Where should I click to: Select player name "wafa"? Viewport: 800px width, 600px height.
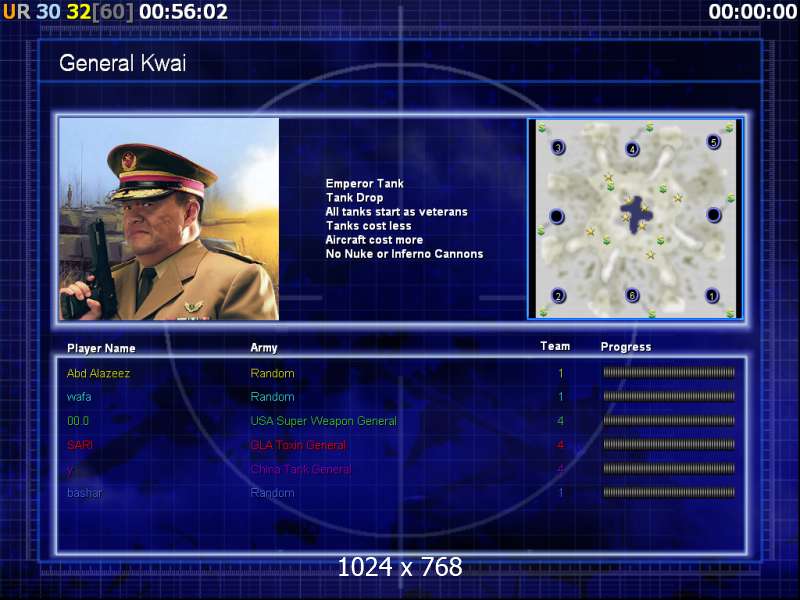click(x=79, y=396)
